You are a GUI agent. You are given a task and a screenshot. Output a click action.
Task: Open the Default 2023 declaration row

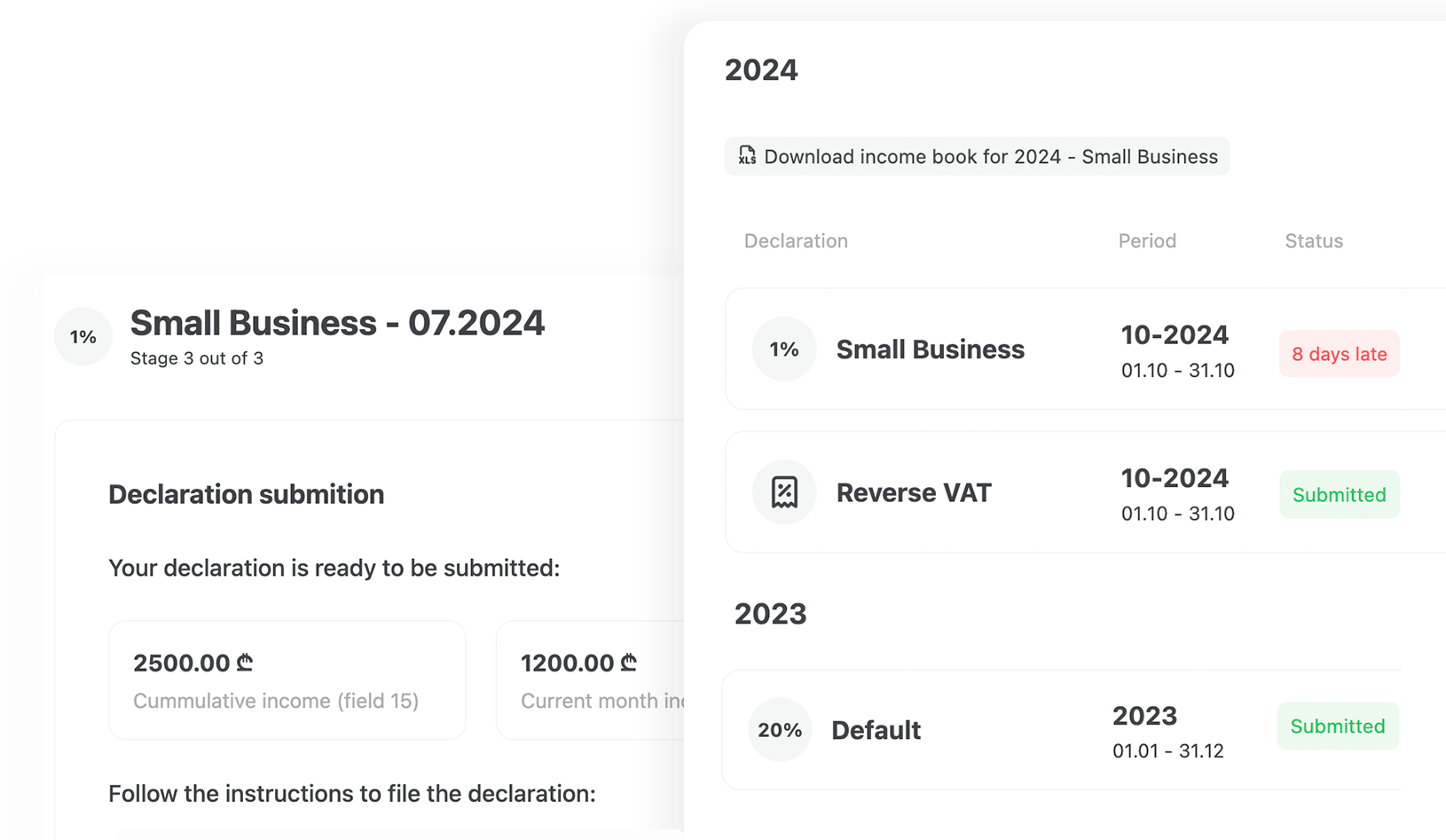876,731
